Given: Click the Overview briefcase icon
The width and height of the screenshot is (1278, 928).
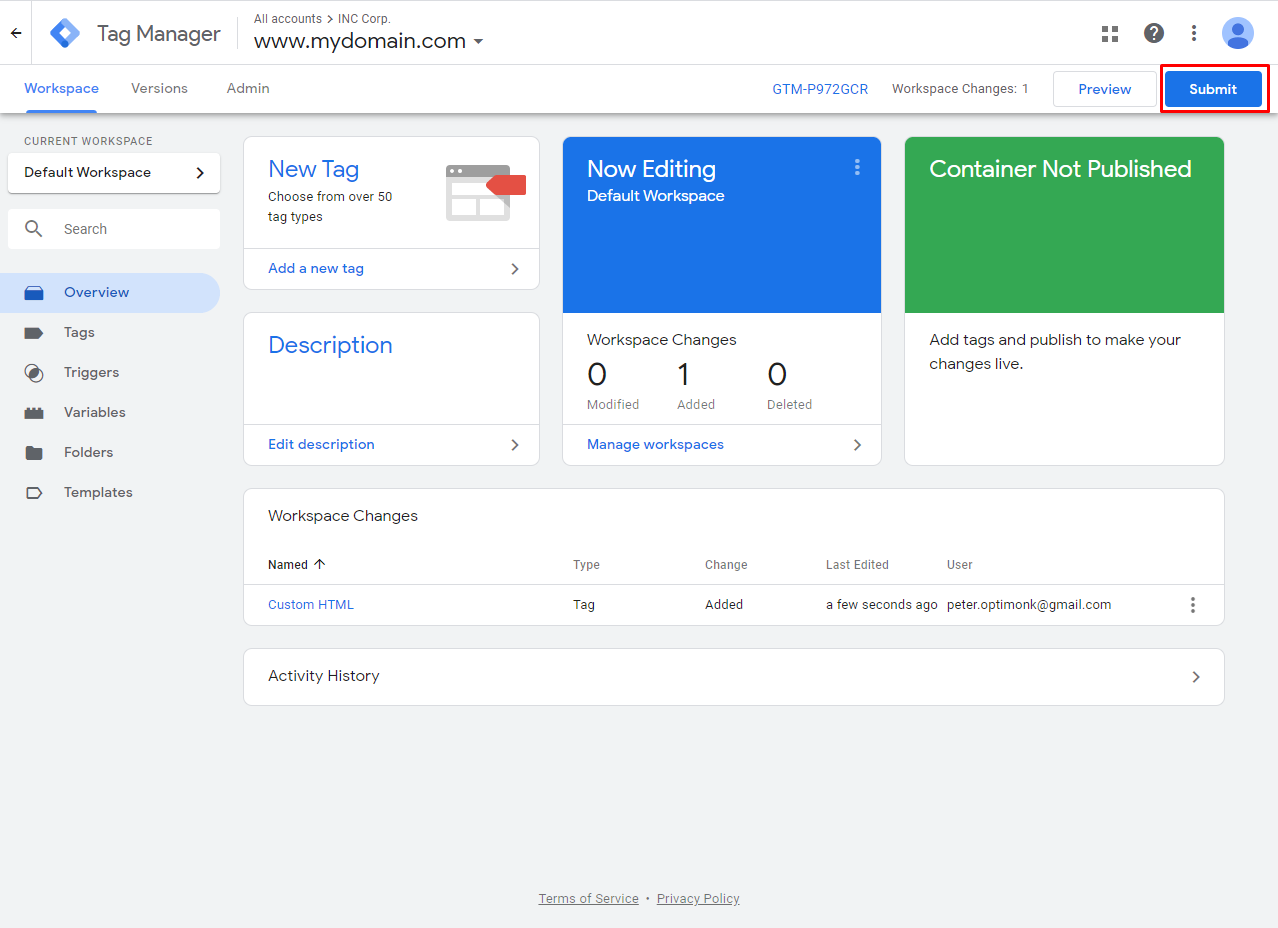Looking at the screenshot, I should (34, 293).
